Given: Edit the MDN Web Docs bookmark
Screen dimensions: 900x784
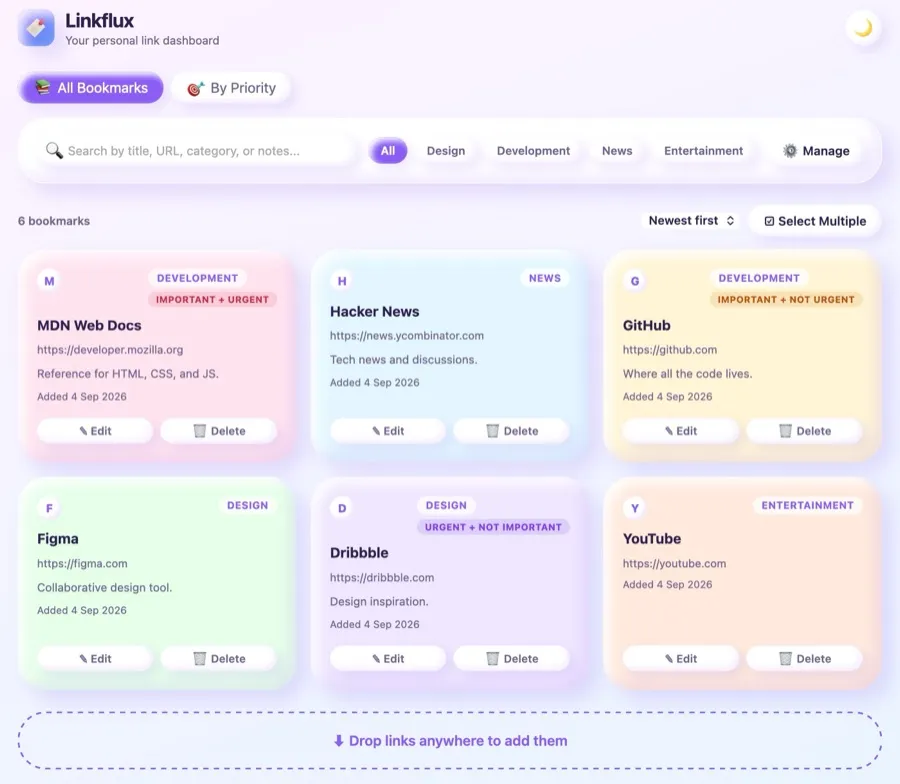Looking at the screenshot, I should point(95,431).
